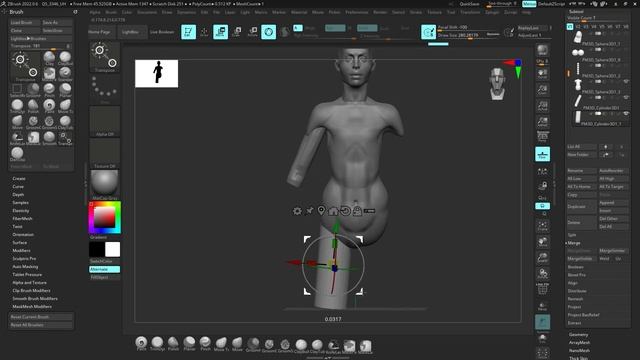This screenshot has height=360, width=640.
Task: Click the Gizmo 3D sphere icon
Action: click(x=269, y=32)
